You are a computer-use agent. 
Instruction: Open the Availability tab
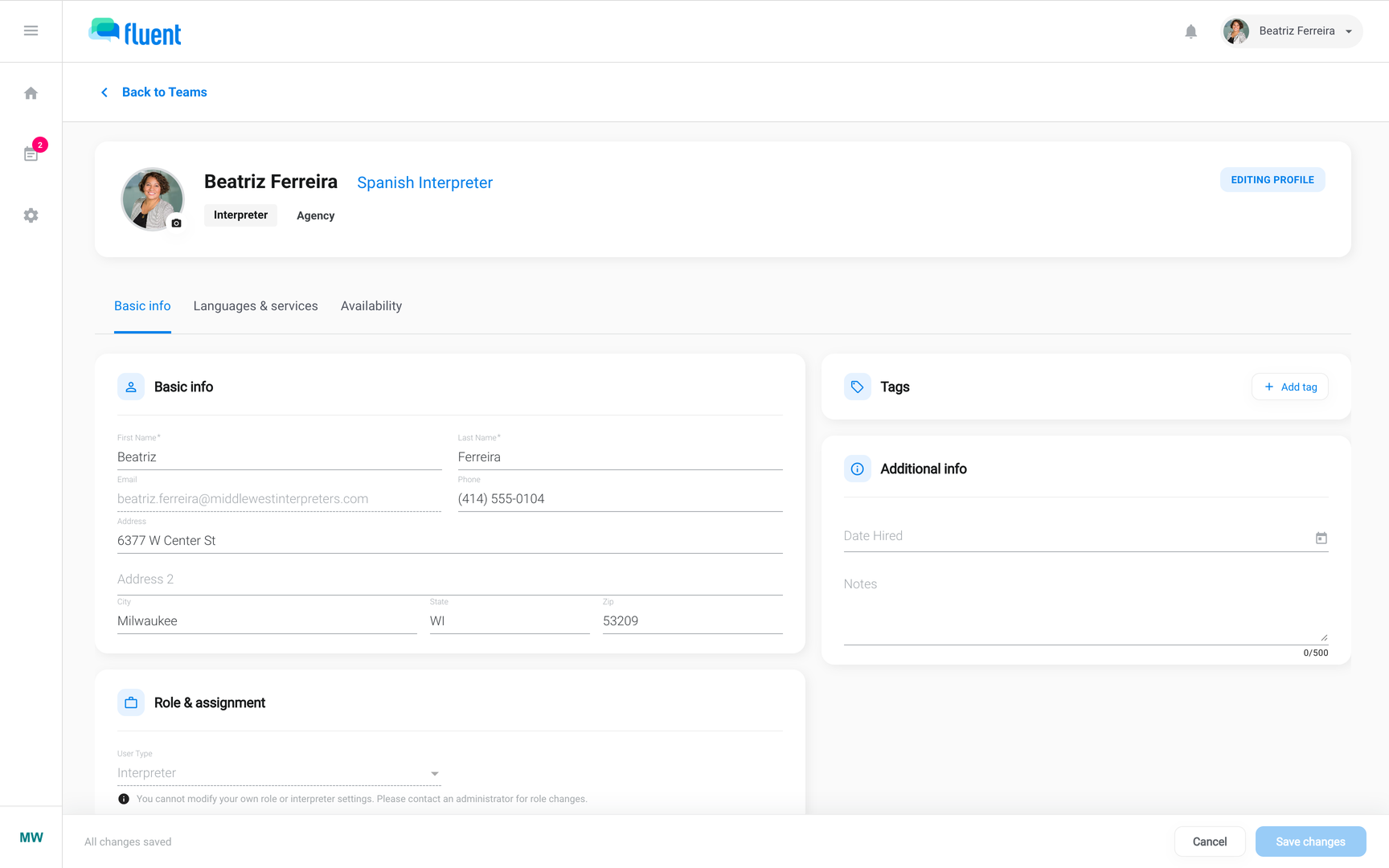click(x=371, y=306)
